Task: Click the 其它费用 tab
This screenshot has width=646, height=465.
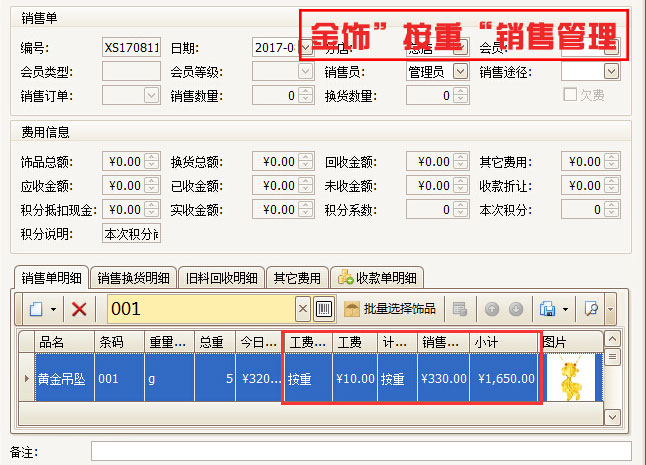Action: (298, 278)
